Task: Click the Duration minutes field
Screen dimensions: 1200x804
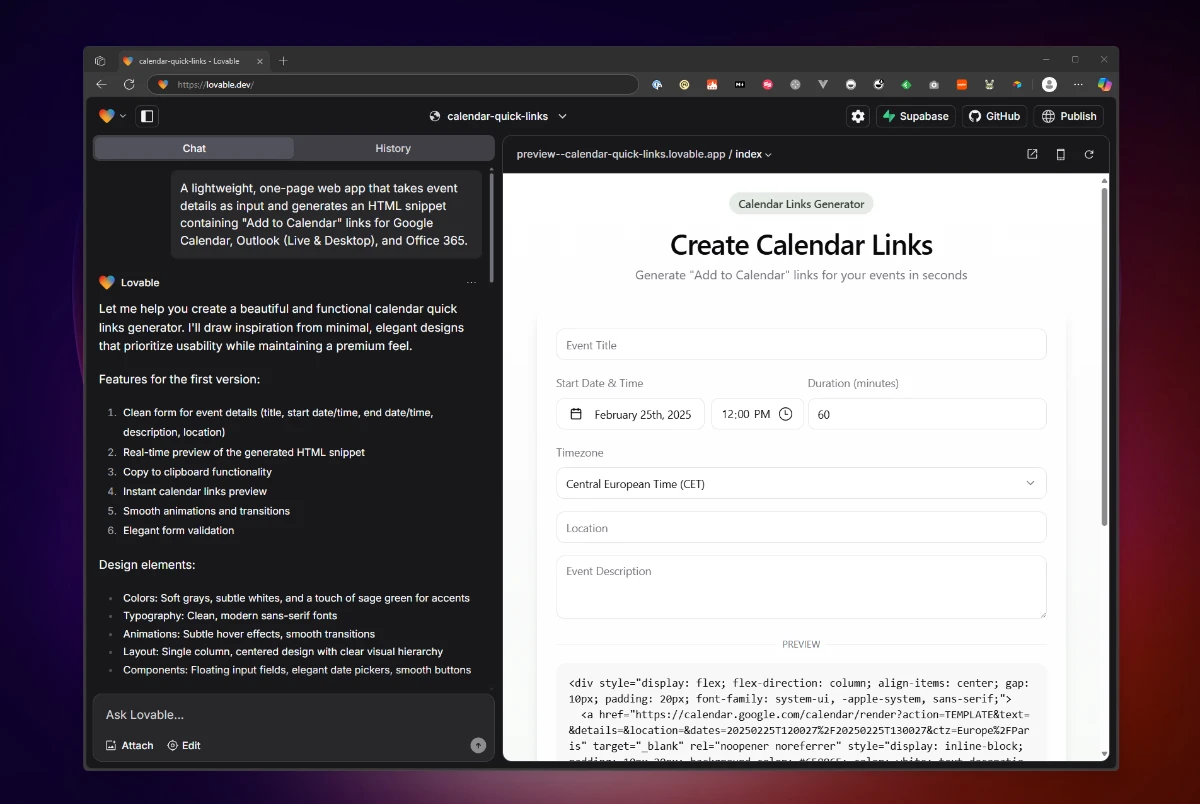Action: 927,414
